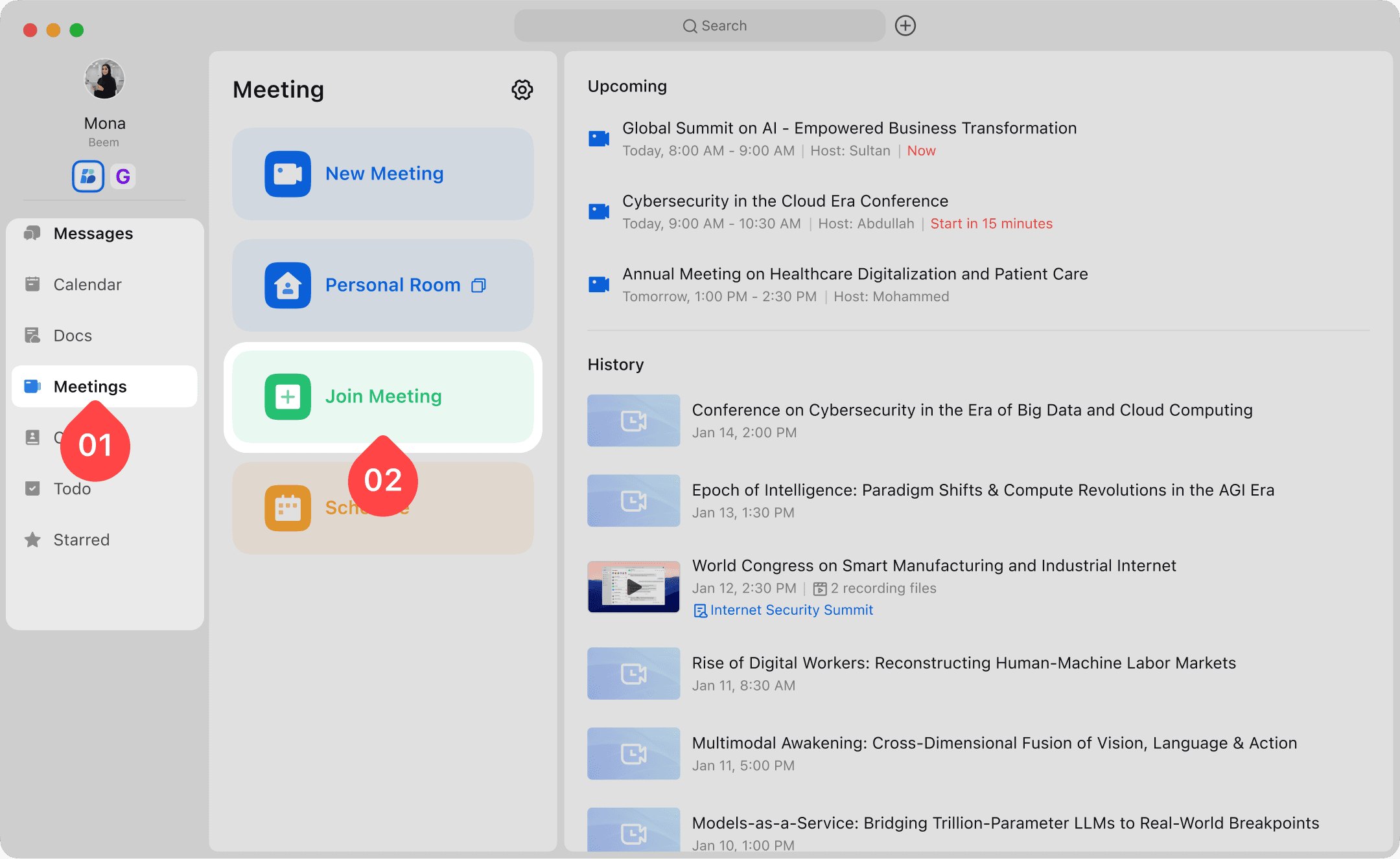Show Starred items
Image resolution: width=1400 pixels, height=859 pixels.
81,540
